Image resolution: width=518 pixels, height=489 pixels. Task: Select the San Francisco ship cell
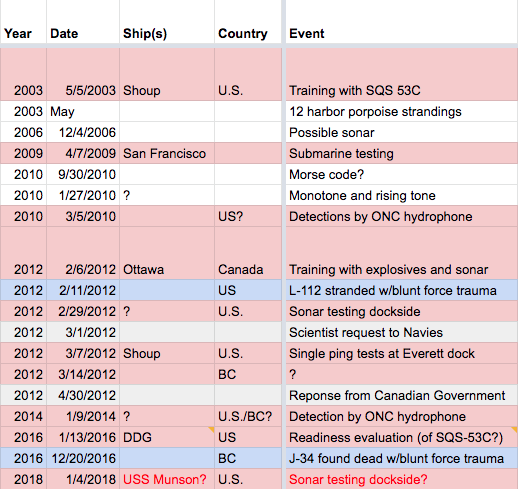(167, 153)
